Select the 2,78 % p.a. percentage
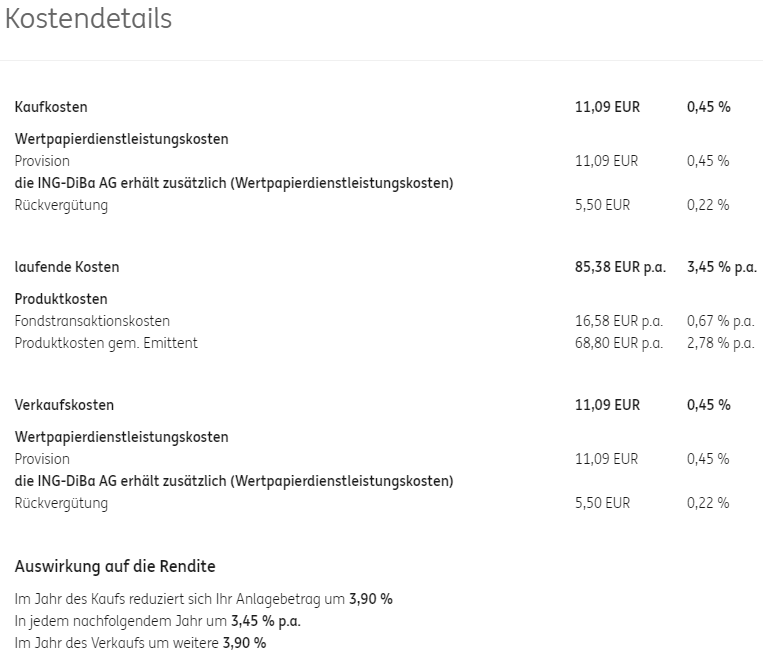Viewport: 763px width, 659px height. click(x=720, y=343)
